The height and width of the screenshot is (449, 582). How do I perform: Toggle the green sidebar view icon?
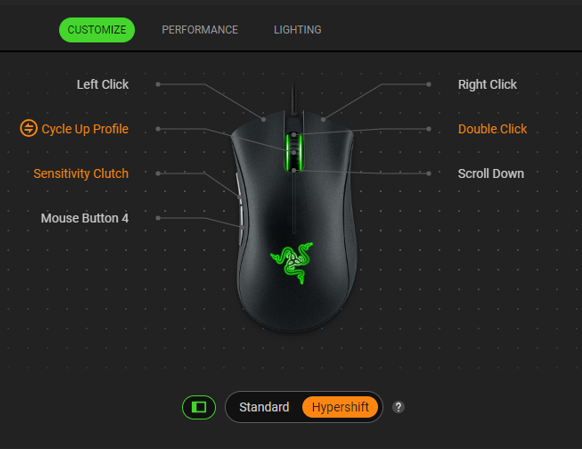(199, 407)
